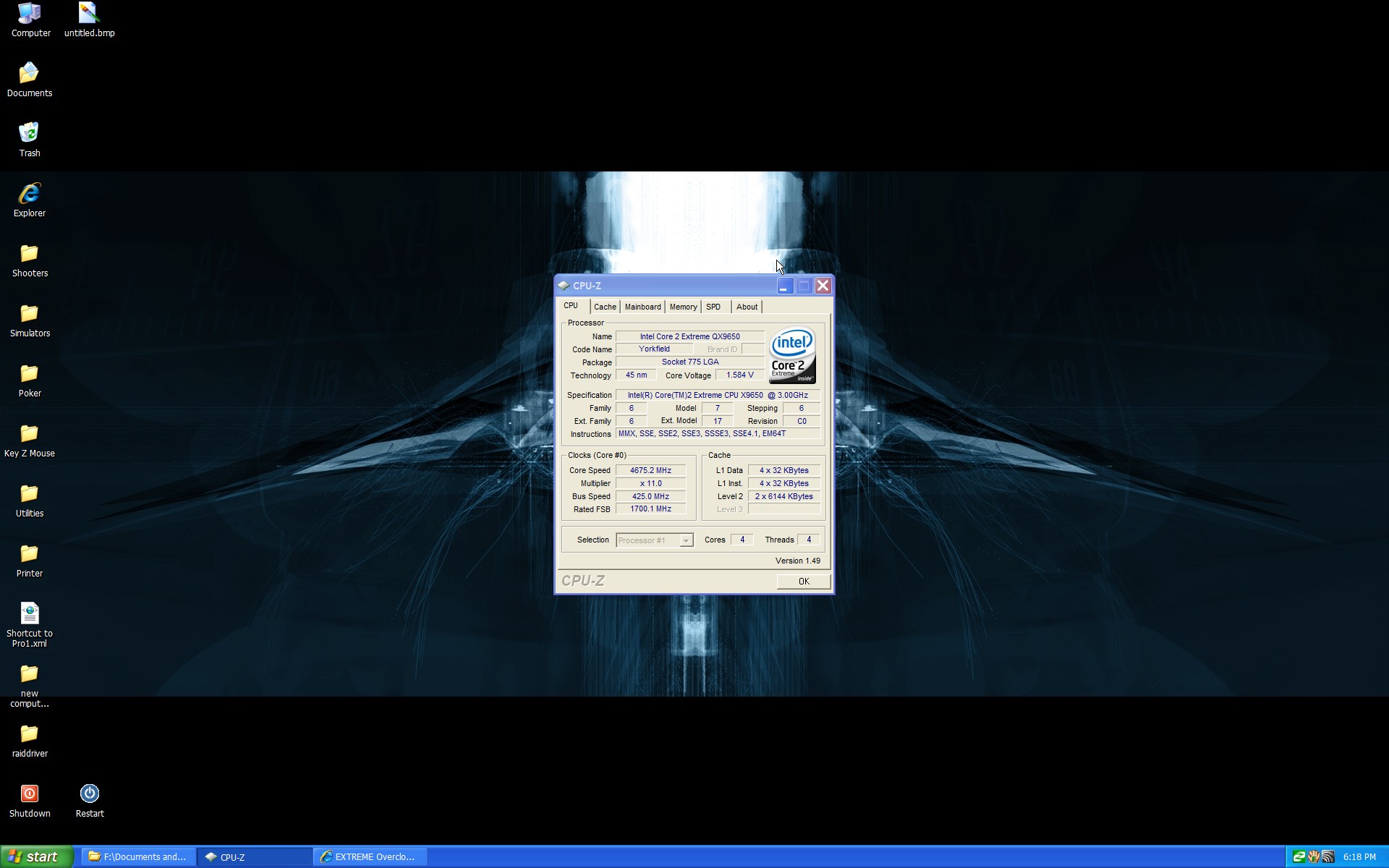This screenshot has width=1389, height=868.
Task: Click the 6:18 PM taskbar clock
Action: click(1359, 857)
